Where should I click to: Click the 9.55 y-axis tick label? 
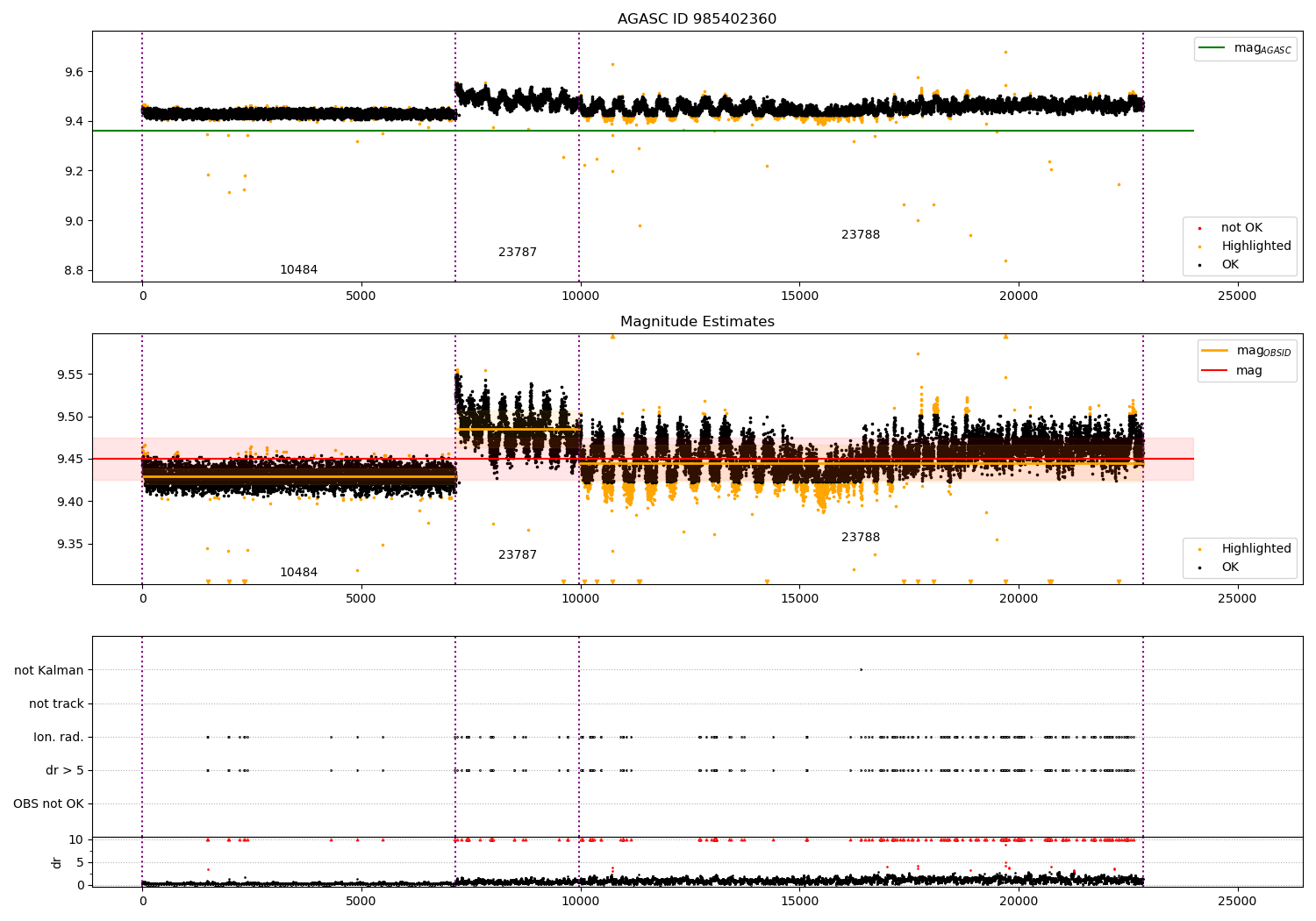(x=70, y=375)
